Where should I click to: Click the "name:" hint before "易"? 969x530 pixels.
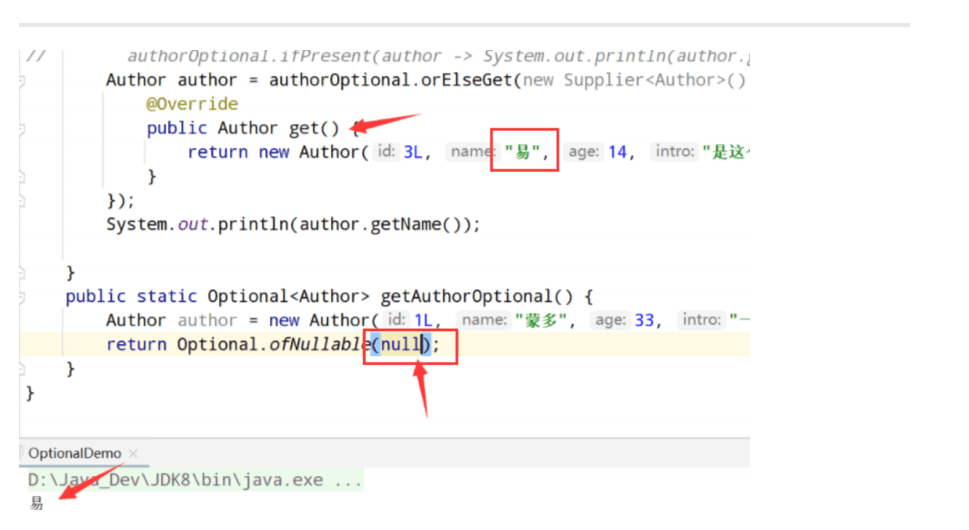470,152
